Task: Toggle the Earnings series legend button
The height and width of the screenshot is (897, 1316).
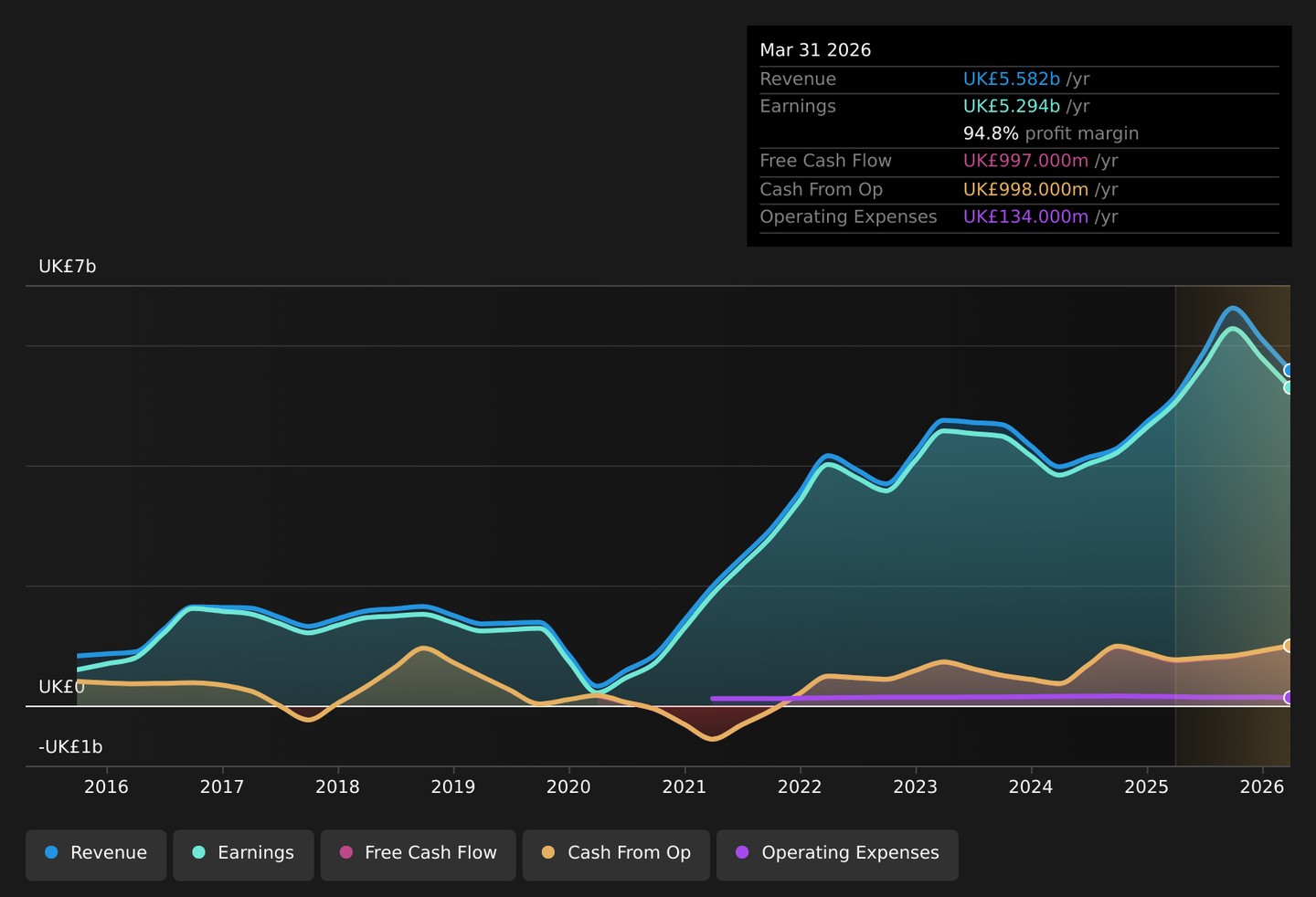Action: point(243,855)
